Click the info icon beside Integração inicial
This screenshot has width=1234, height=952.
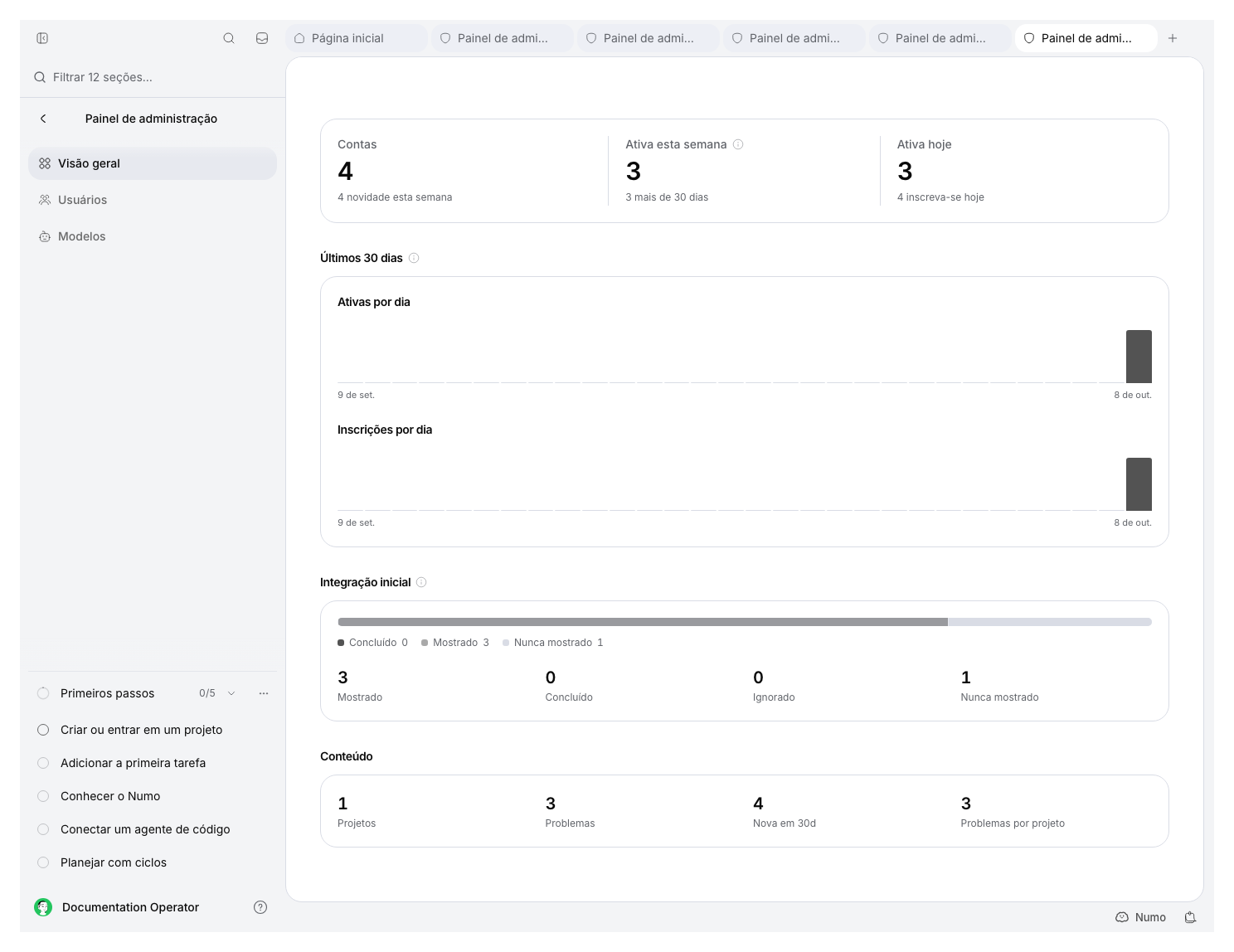tap(421, 582)
